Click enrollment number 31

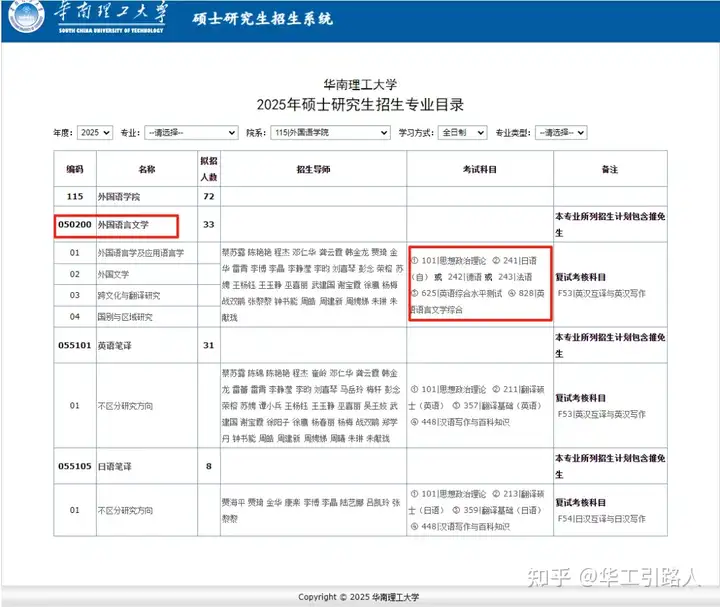pyautogui.click(x=209, y=345)
